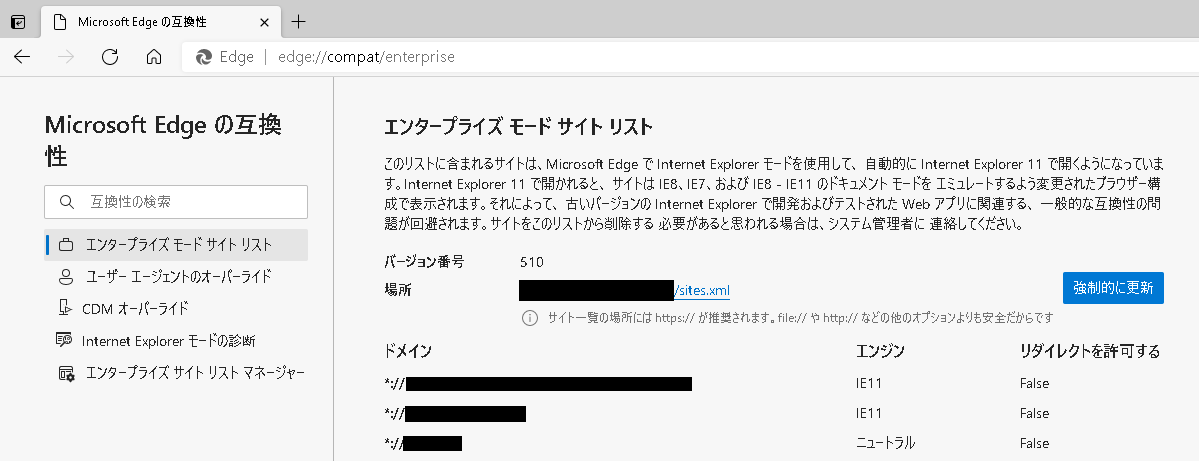Image resolution: width=1199 pixels, height=461 pixels.
Task: Click the Microsoft Edge の互換性 sidebar title
Action: pos(163,141)
